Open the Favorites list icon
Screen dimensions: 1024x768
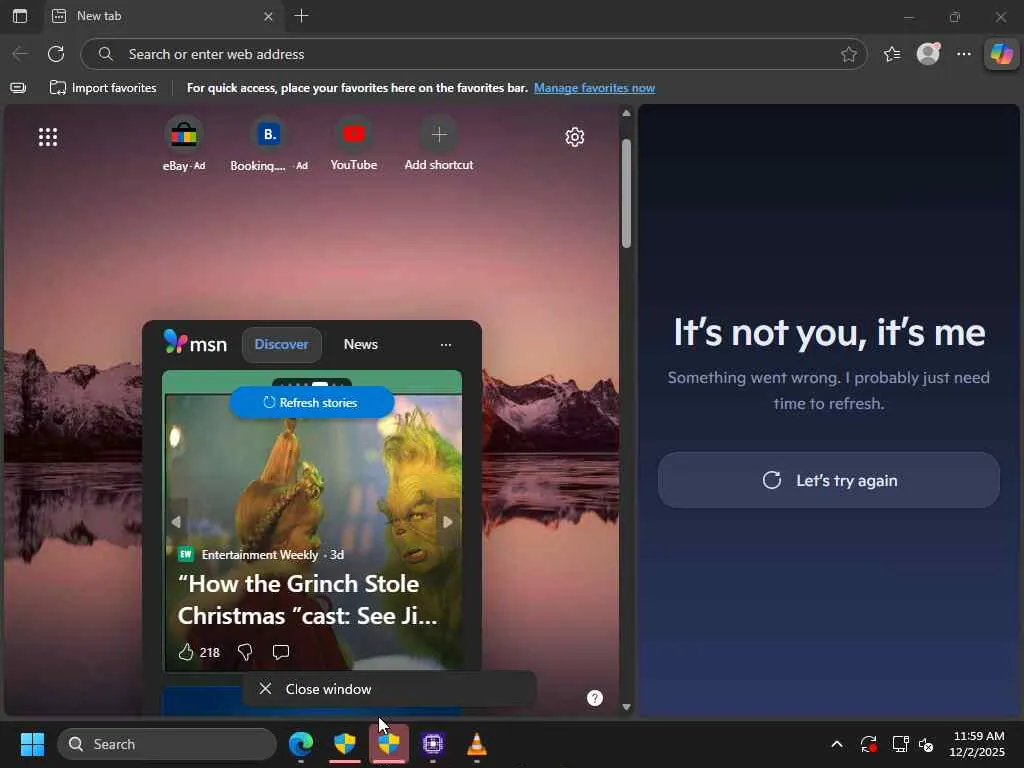891,54
